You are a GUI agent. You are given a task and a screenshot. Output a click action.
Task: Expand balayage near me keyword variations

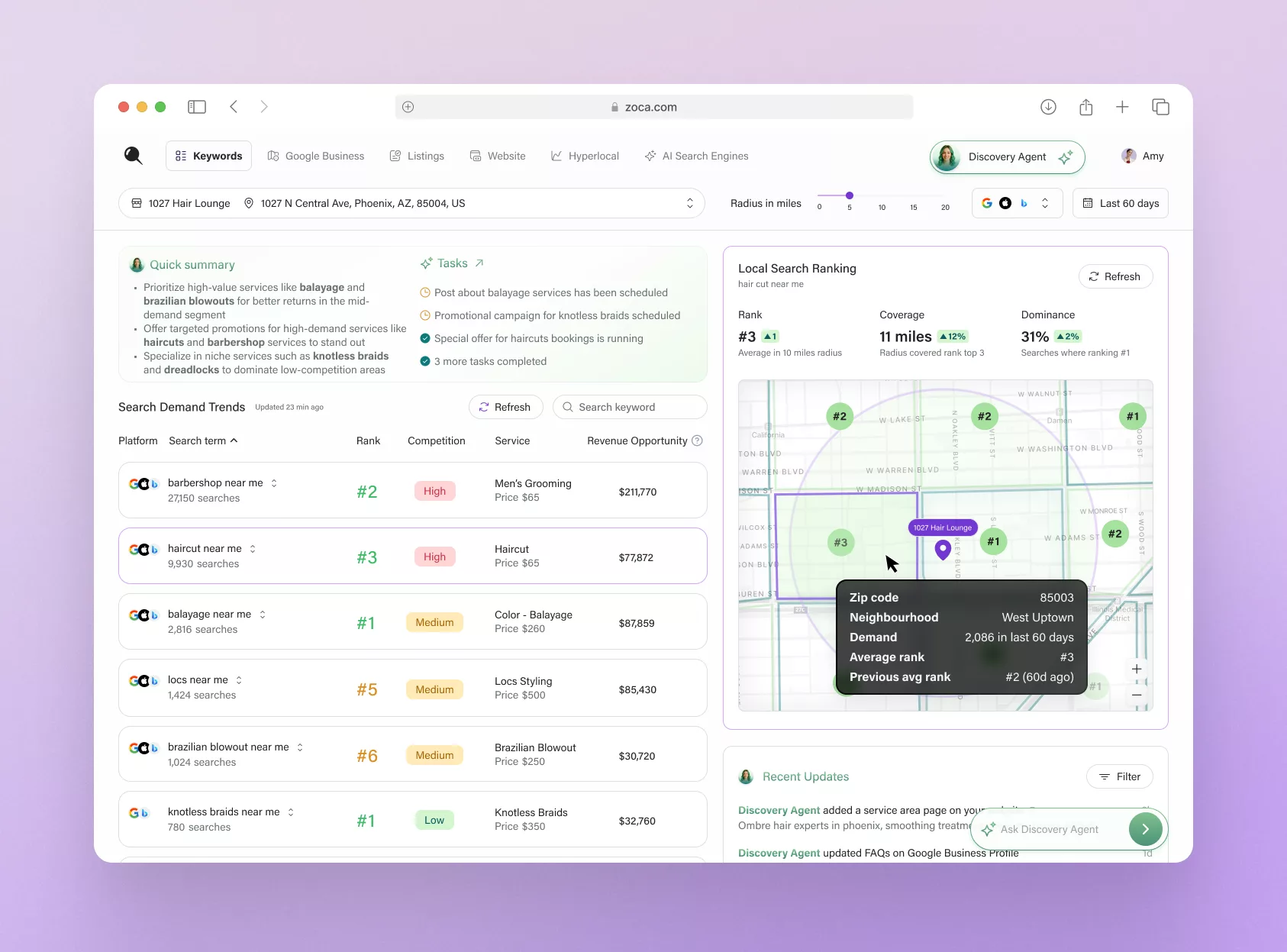263,615
